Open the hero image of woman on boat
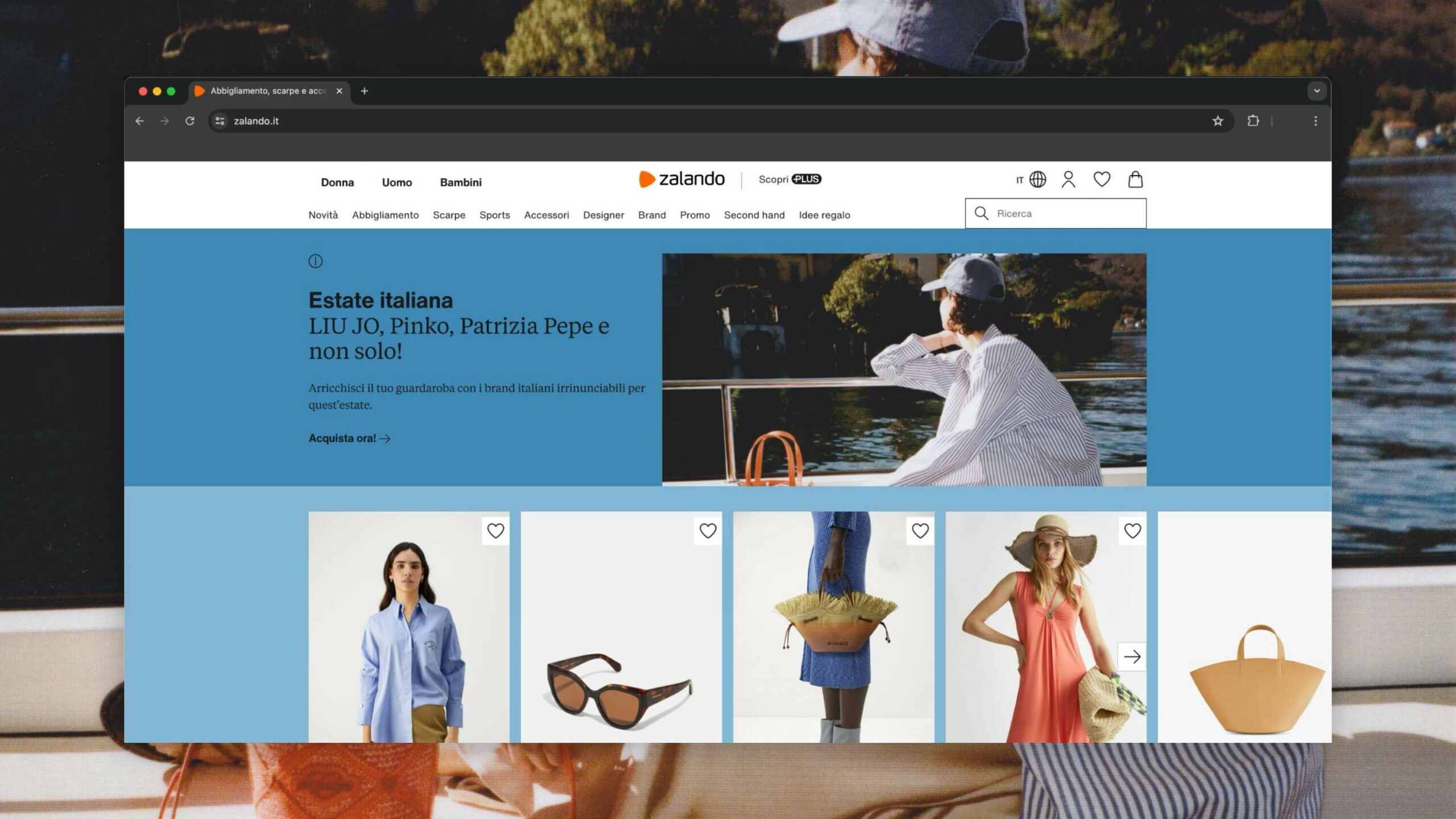Image resolution: width=1456 pixels, height=819 pixels. (904, 370)
